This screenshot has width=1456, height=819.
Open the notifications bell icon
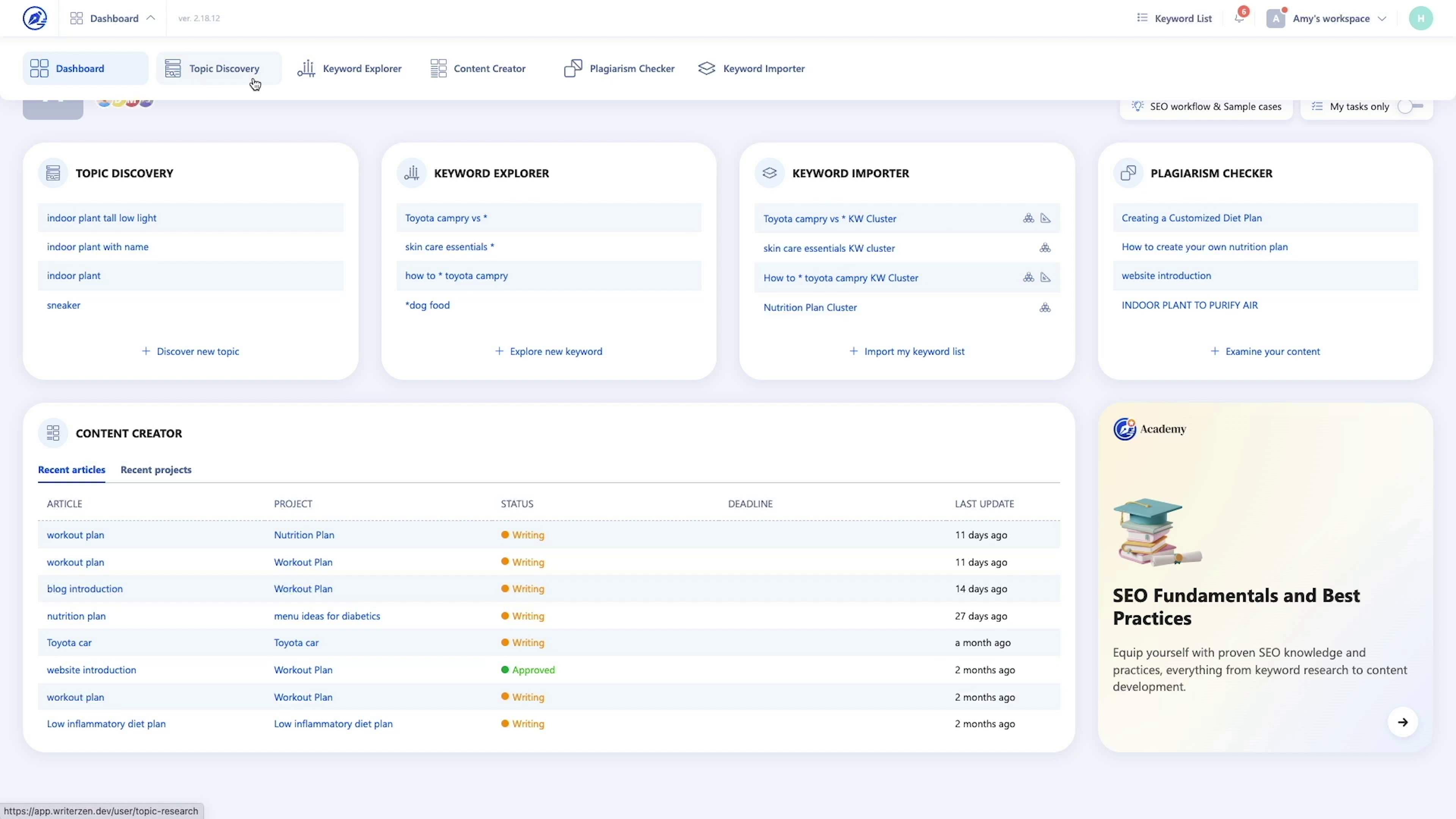pyautogui.click(x=1239, y=18)
